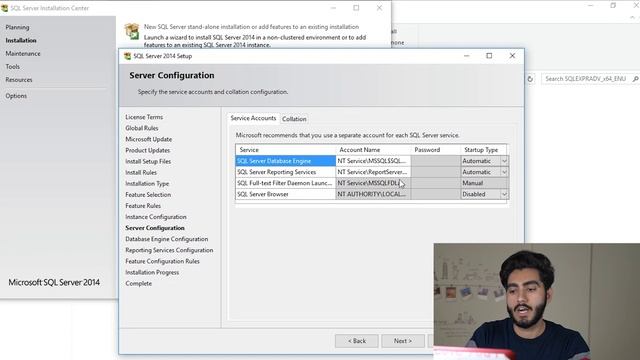This screenshot has width=640, height=360.
Task: Open Startup Type dropdown for Database Engine
Action: (504, 161)
